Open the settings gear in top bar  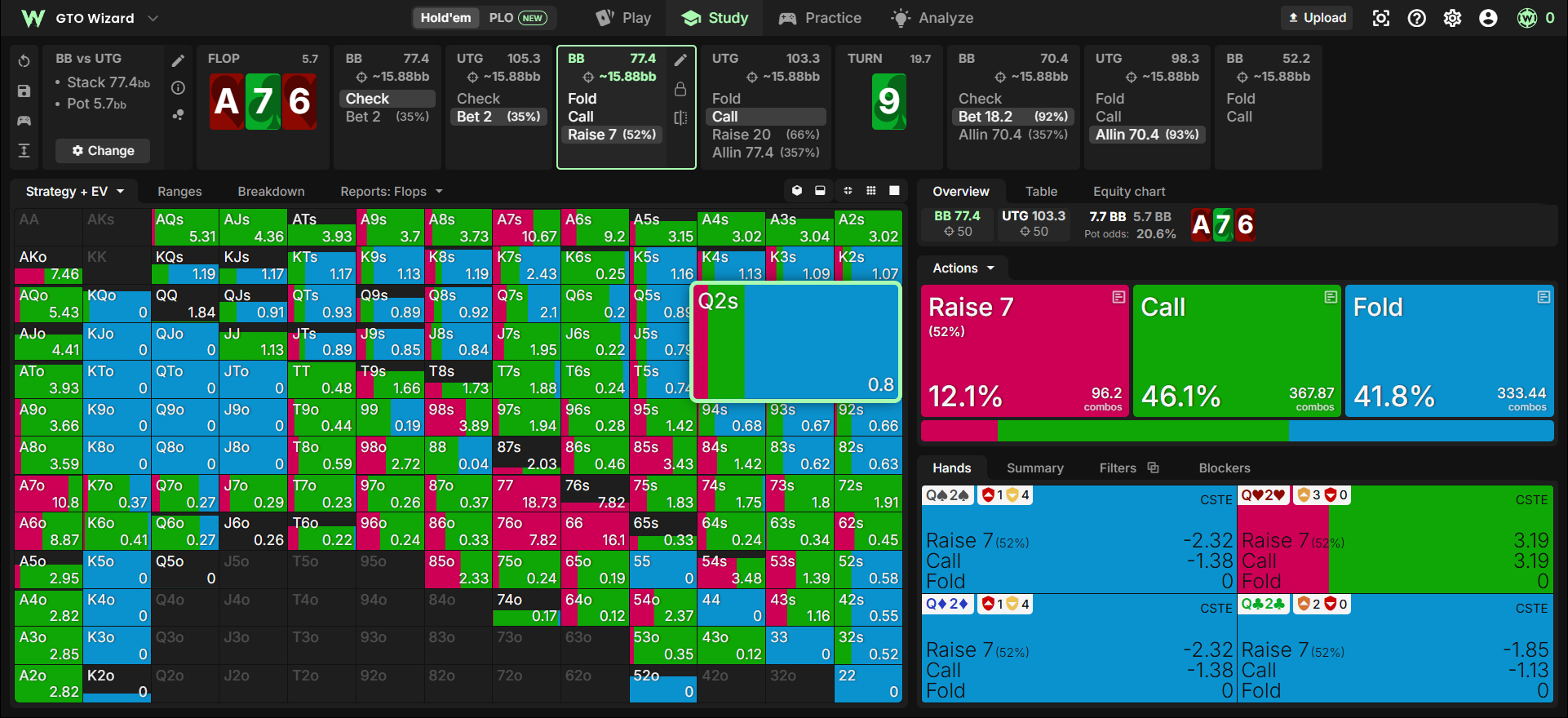(1453, 18)
